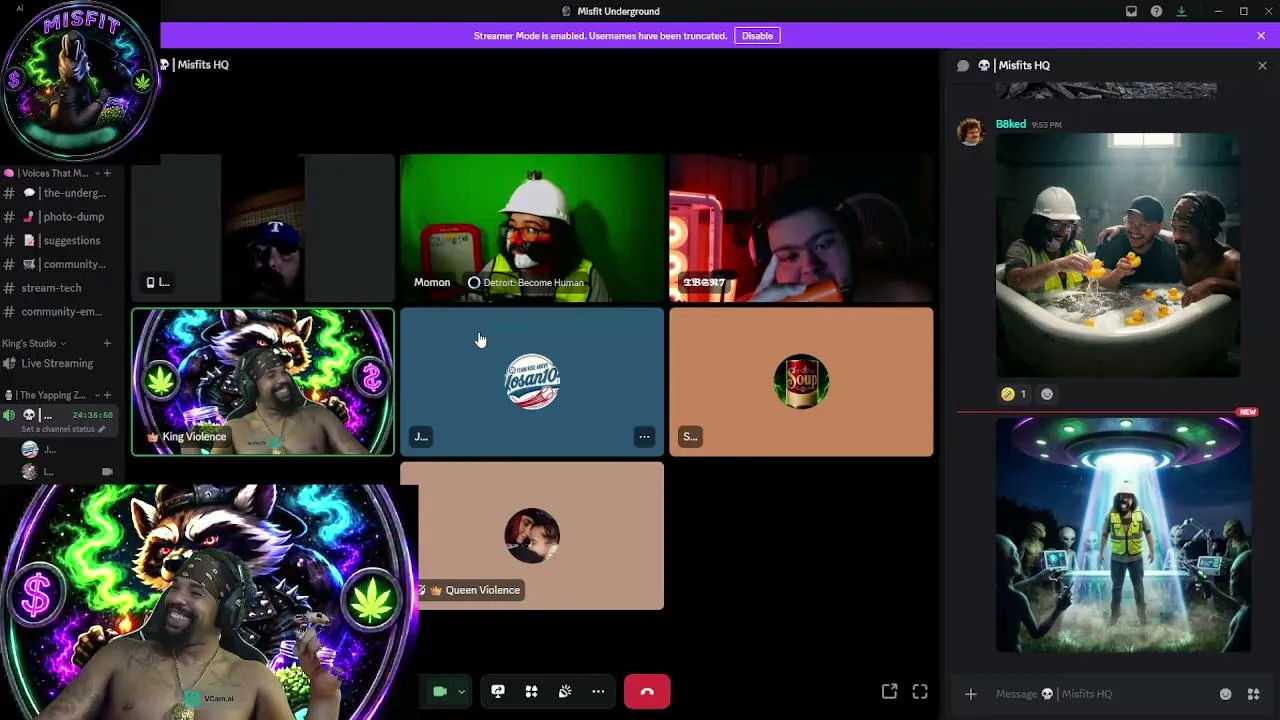1280x720 pixels.
Task: Select the Queen Violence tile
Action: pos(532,536)
